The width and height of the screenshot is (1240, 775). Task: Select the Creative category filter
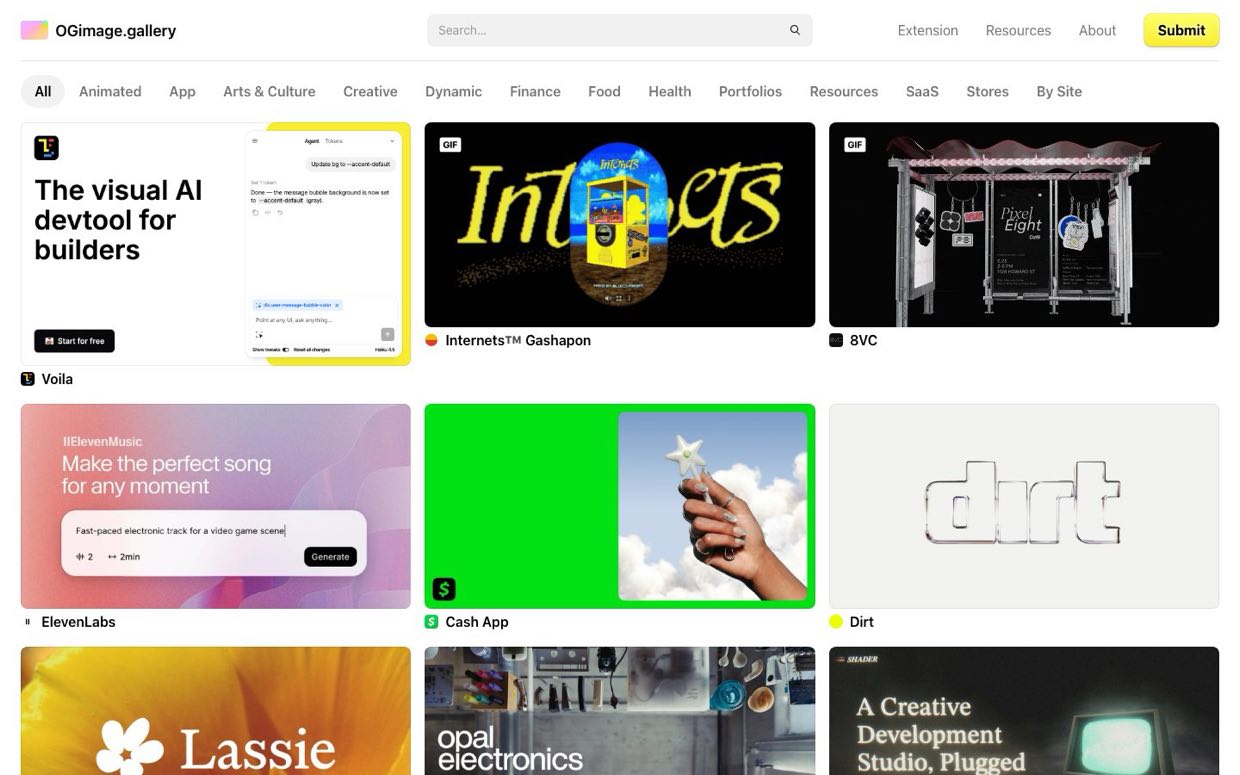(370, 91)
